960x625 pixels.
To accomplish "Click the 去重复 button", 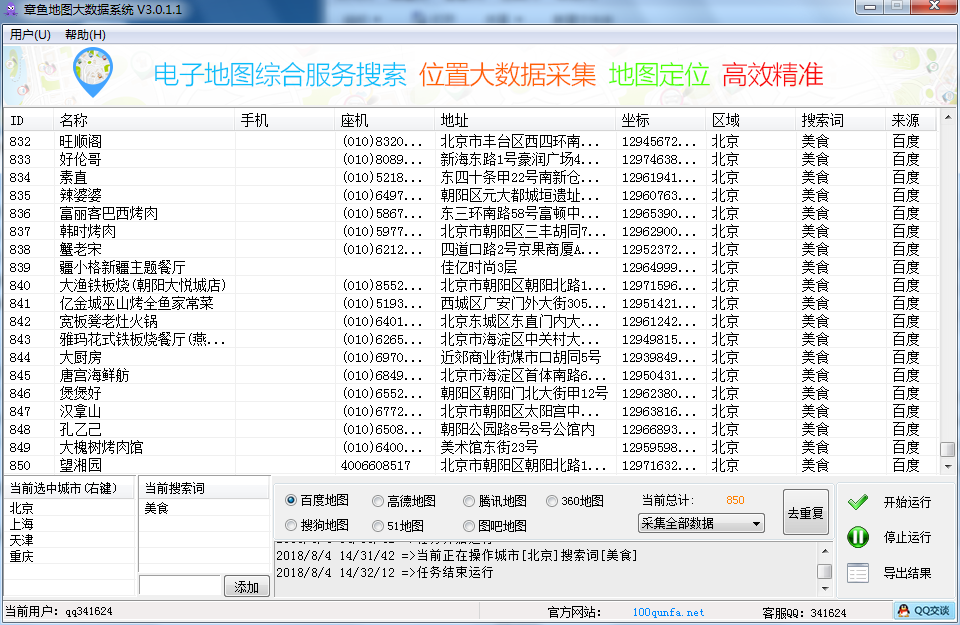I will click(805, 512).
